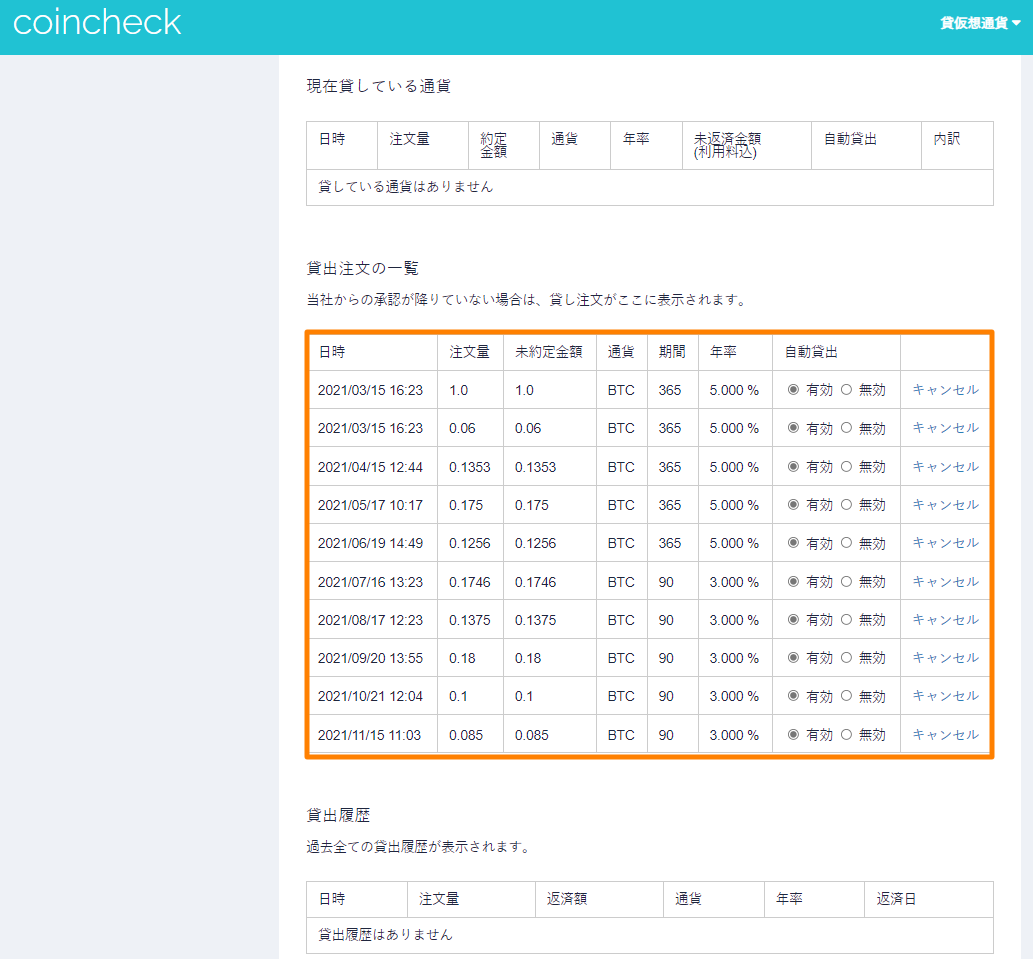Select 無効 for the 0.1746 BTC order
This screenshot has height=959, width=1033.
pyautogui.click(x=847, y=582)
